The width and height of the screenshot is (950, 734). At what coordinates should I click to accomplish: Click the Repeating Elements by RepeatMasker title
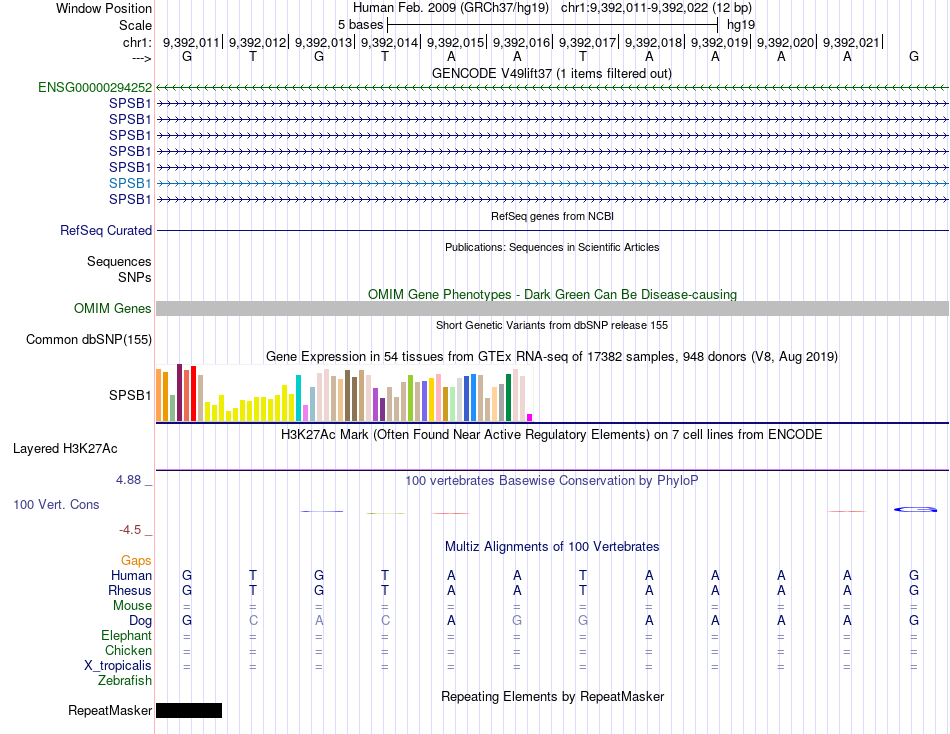(552, 696)
